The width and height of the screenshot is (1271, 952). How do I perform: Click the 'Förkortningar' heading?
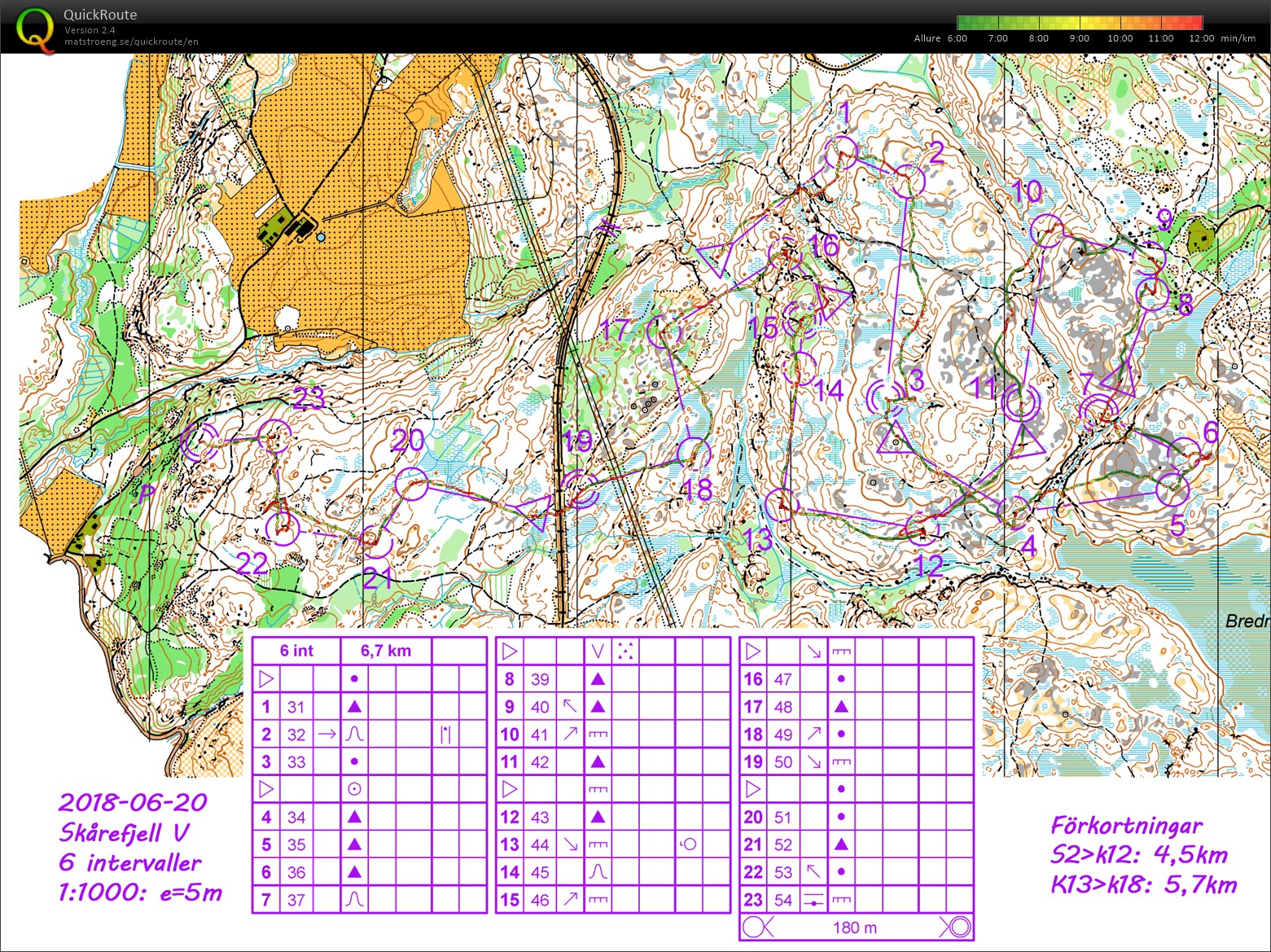(1126, 826)
